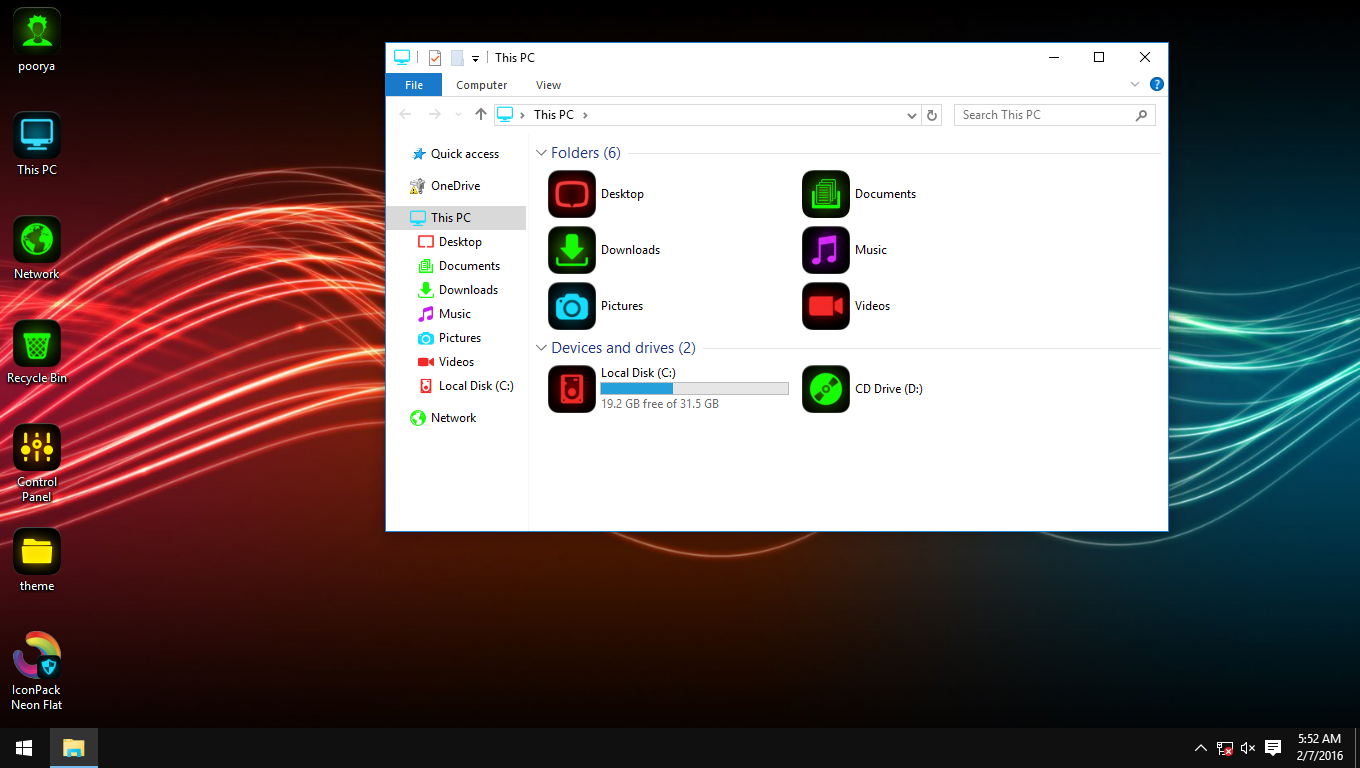Open File Explorer from the taskbar
The height and width of the screenshot is (768, 1360).
[73, 747]
